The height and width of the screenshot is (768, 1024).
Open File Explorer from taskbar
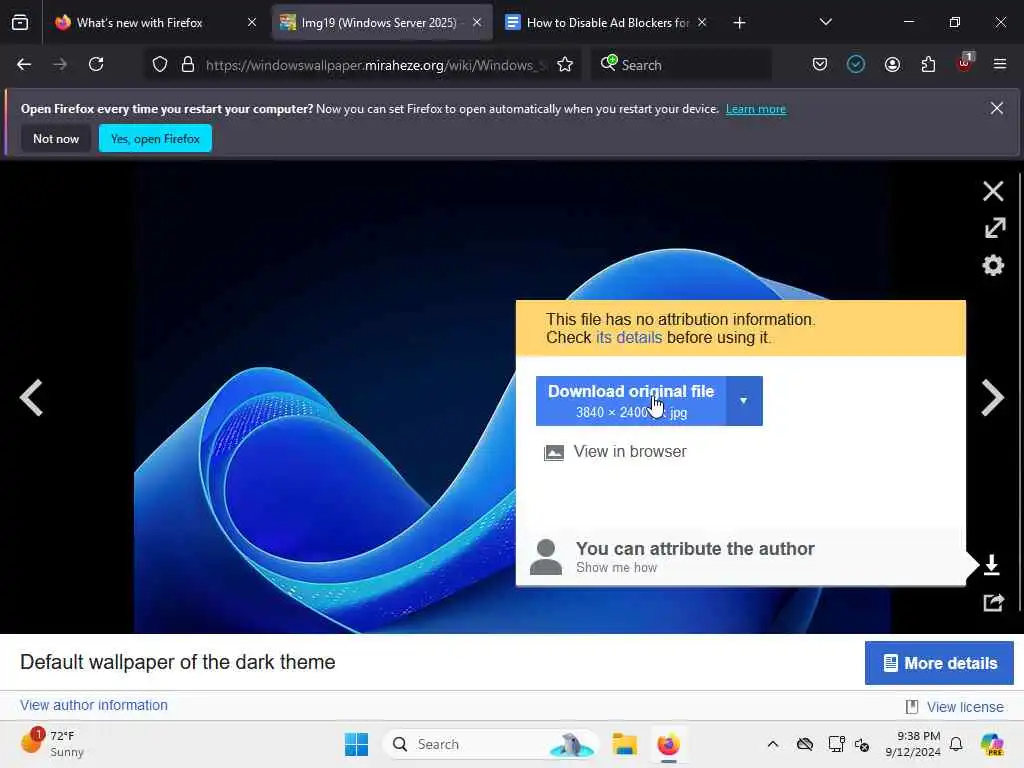(x=624, y=744)
